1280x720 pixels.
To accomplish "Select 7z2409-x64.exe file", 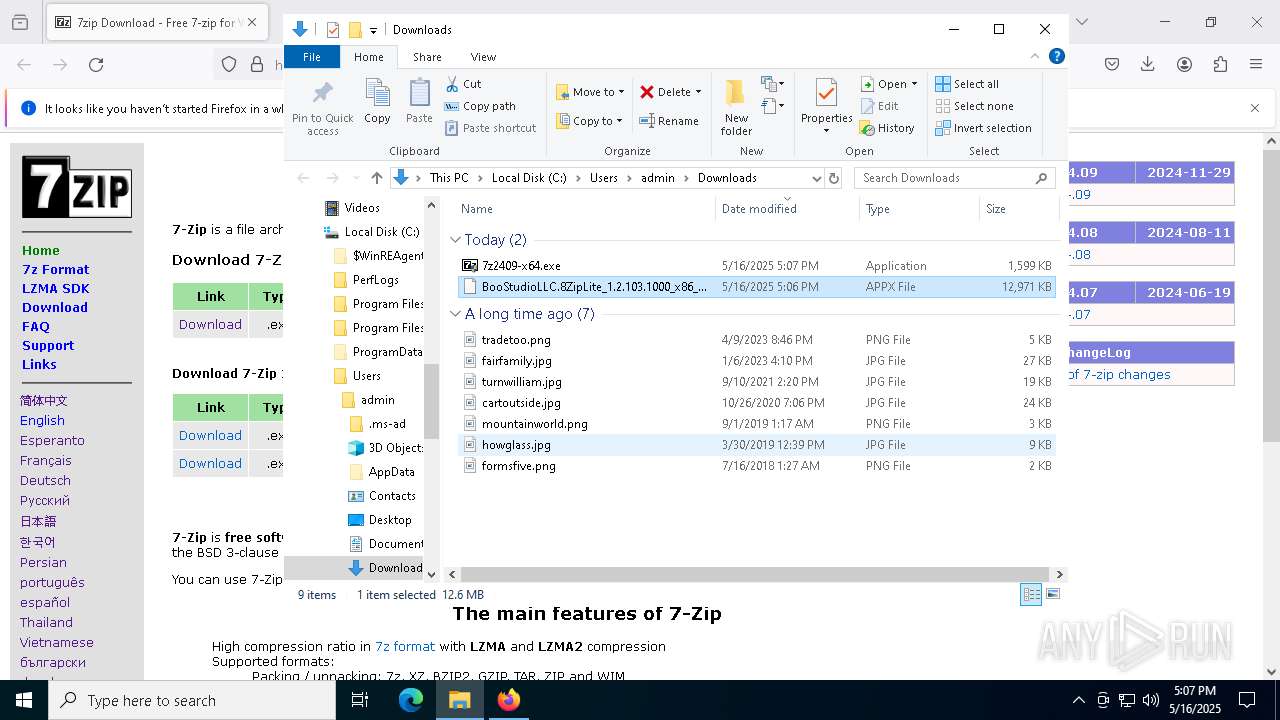I will click(x=757, y=266).
